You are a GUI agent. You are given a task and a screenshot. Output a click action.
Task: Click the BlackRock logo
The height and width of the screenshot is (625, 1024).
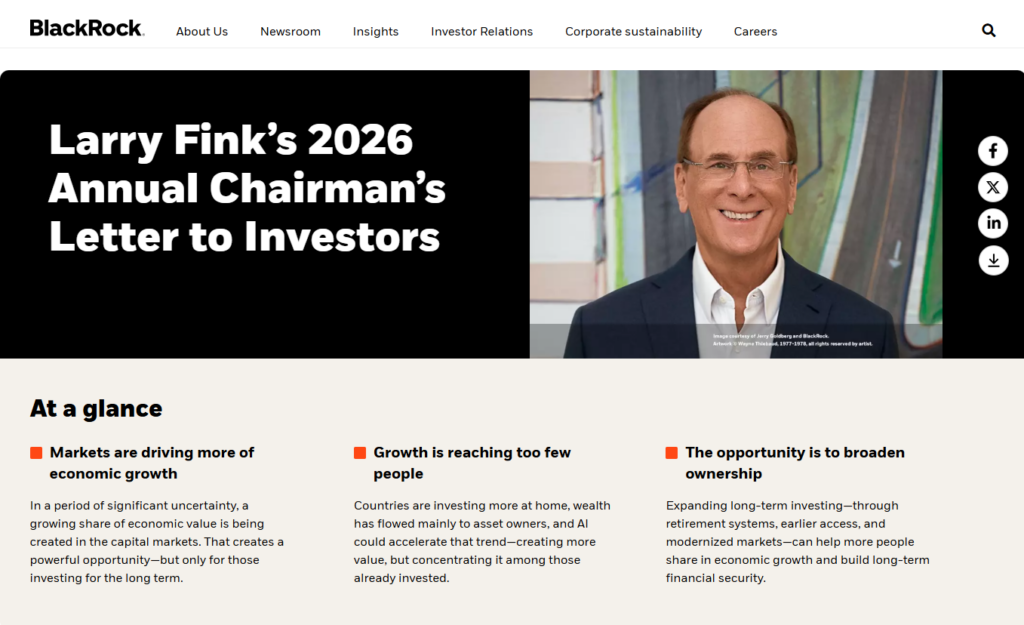[86, 29]
